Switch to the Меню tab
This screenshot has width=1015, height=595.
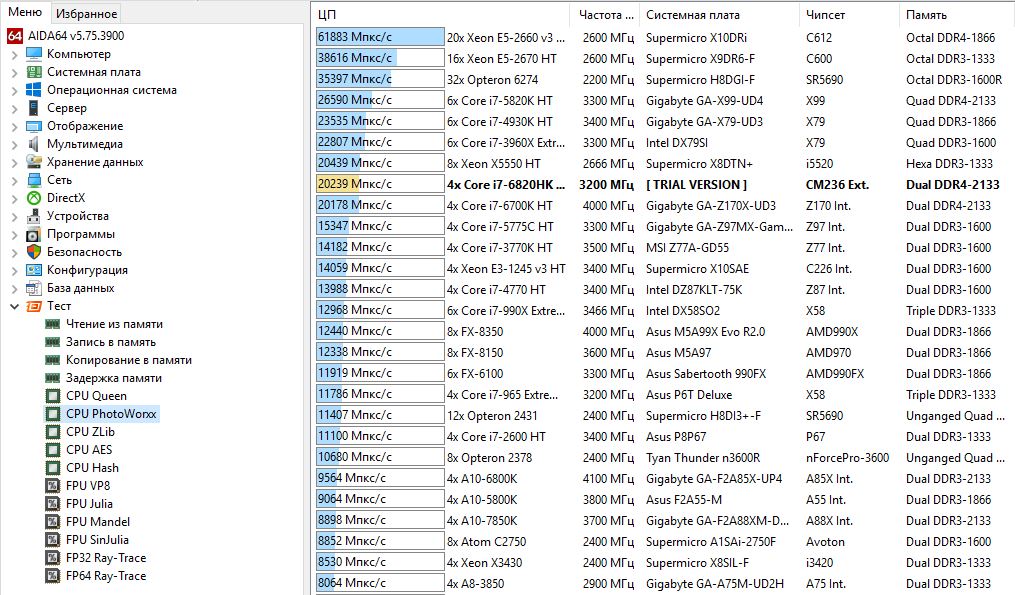click(25, 12)
